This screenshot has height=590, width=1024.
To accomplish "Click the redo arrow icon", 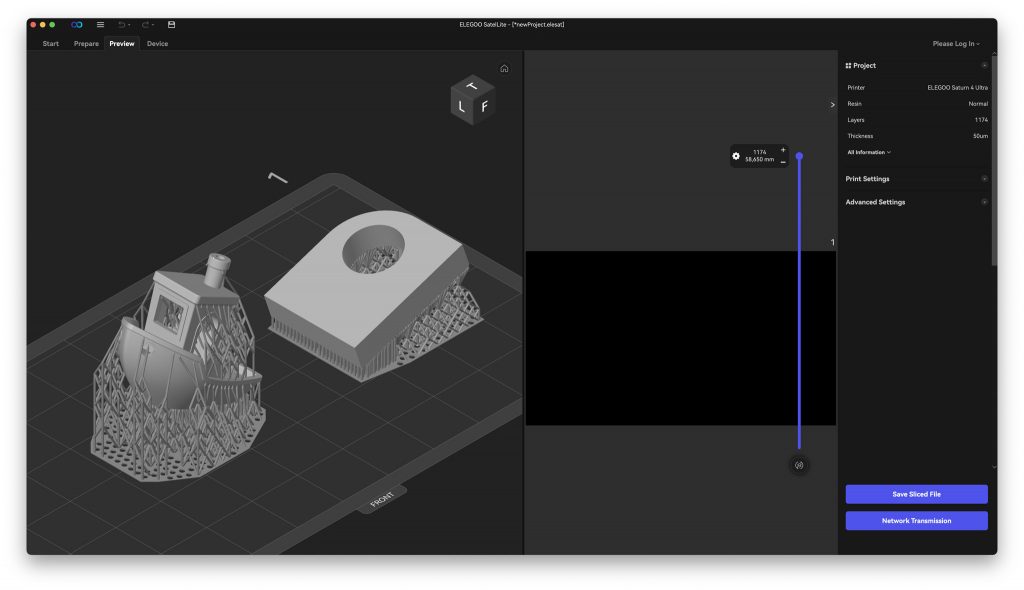I will pyautogui.click(x=145, y=24).
